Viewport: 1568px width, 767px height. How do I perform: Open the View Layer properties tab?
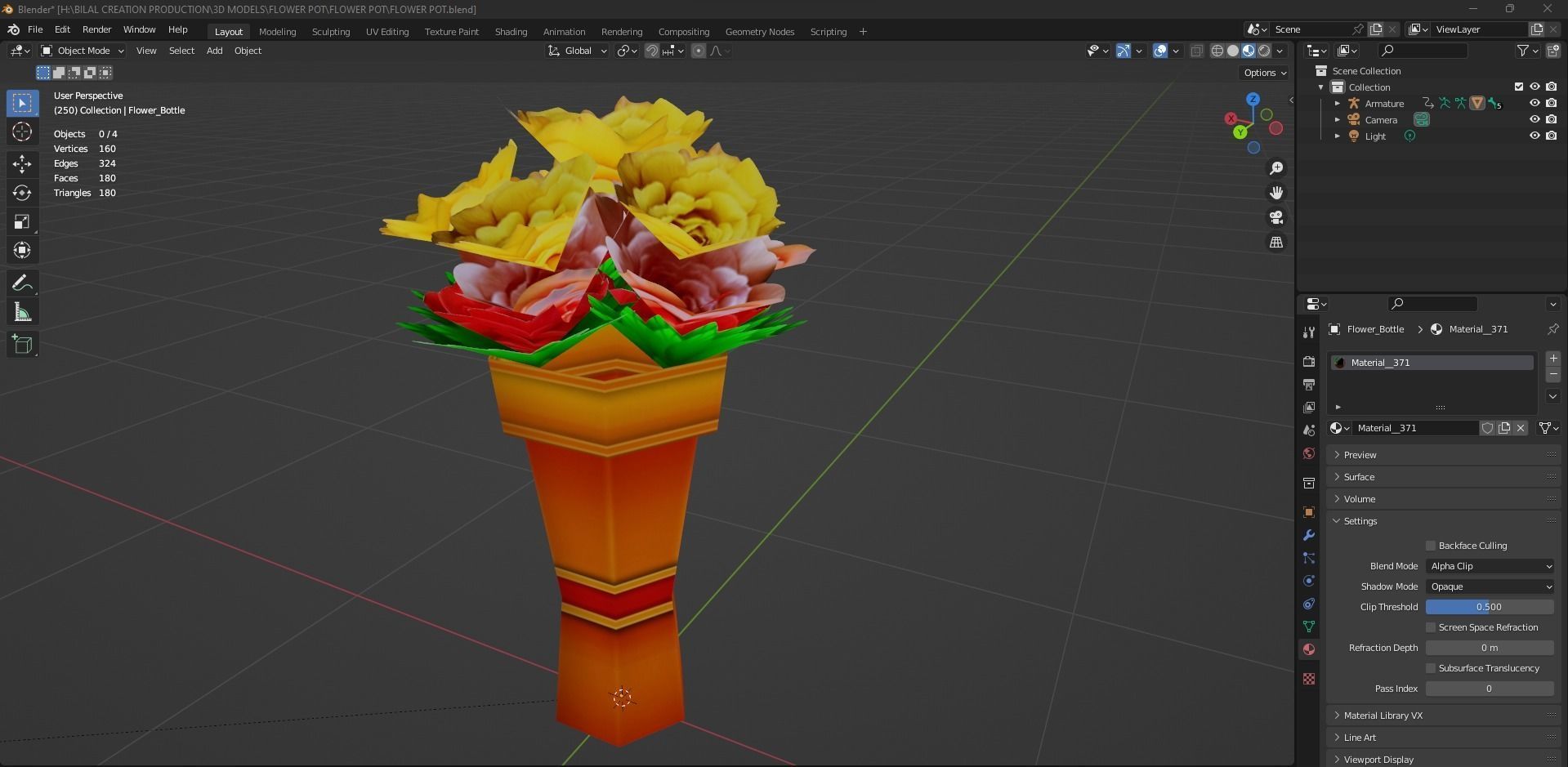click(x=1309, y=408)
